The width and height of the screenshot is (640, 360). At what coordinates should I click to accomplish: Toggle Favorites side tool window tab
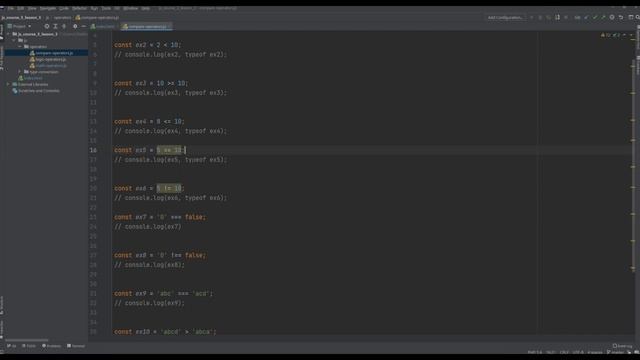2,330
